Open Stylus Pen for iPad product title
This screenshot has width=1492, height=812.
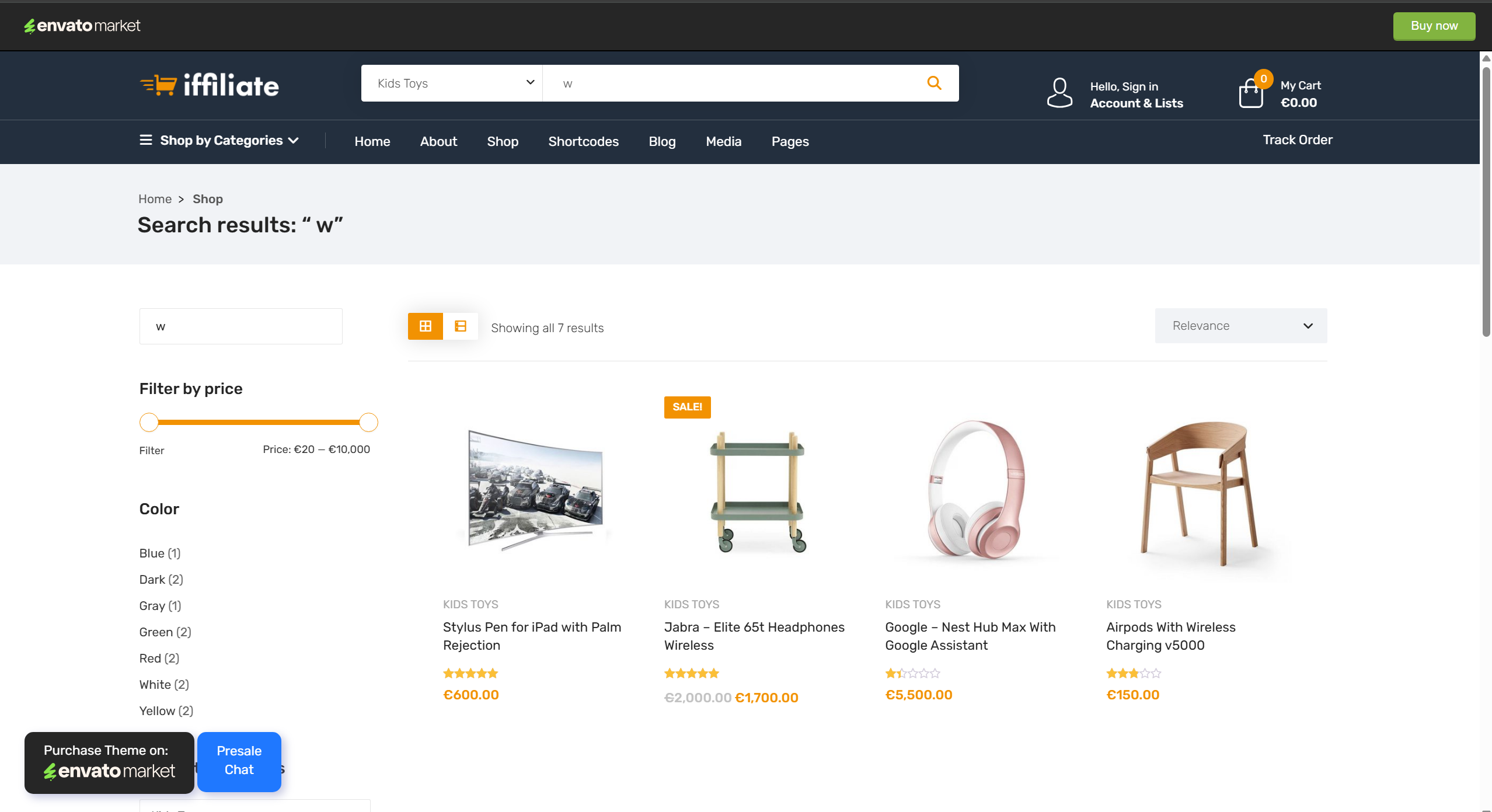tap(532, 636)
